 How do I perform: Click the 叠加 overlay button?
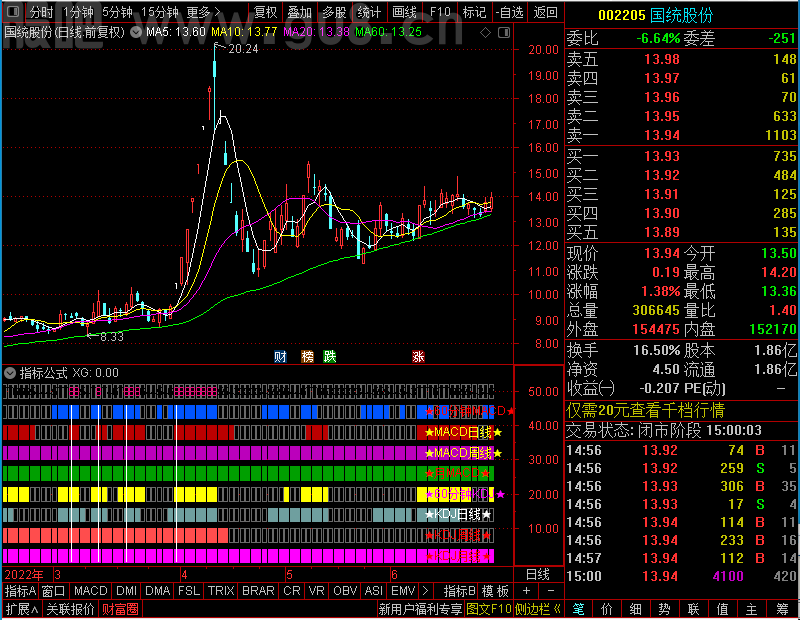pos(299,12)
